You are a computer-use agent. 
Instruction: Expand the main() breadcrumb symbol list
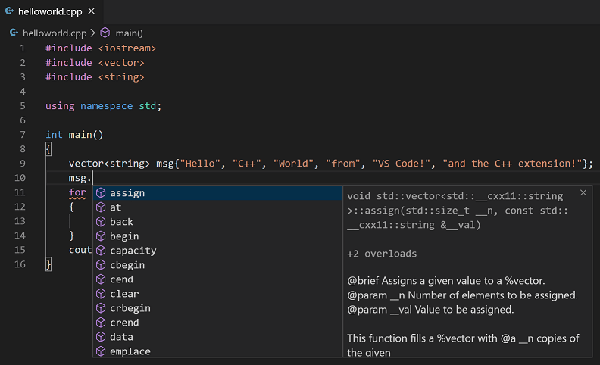129,33
